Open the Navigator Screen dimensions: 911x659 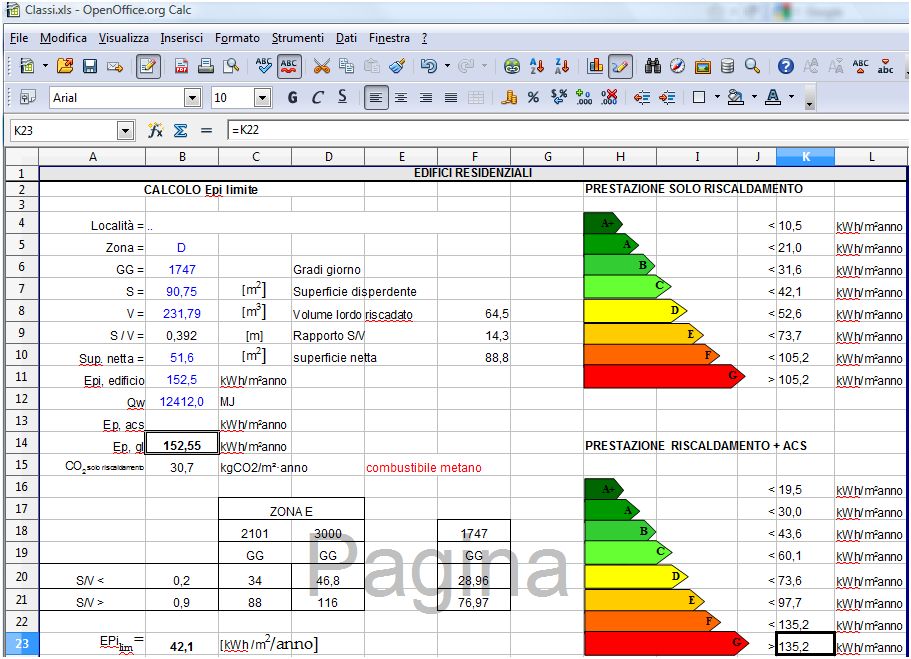[677, 66]
